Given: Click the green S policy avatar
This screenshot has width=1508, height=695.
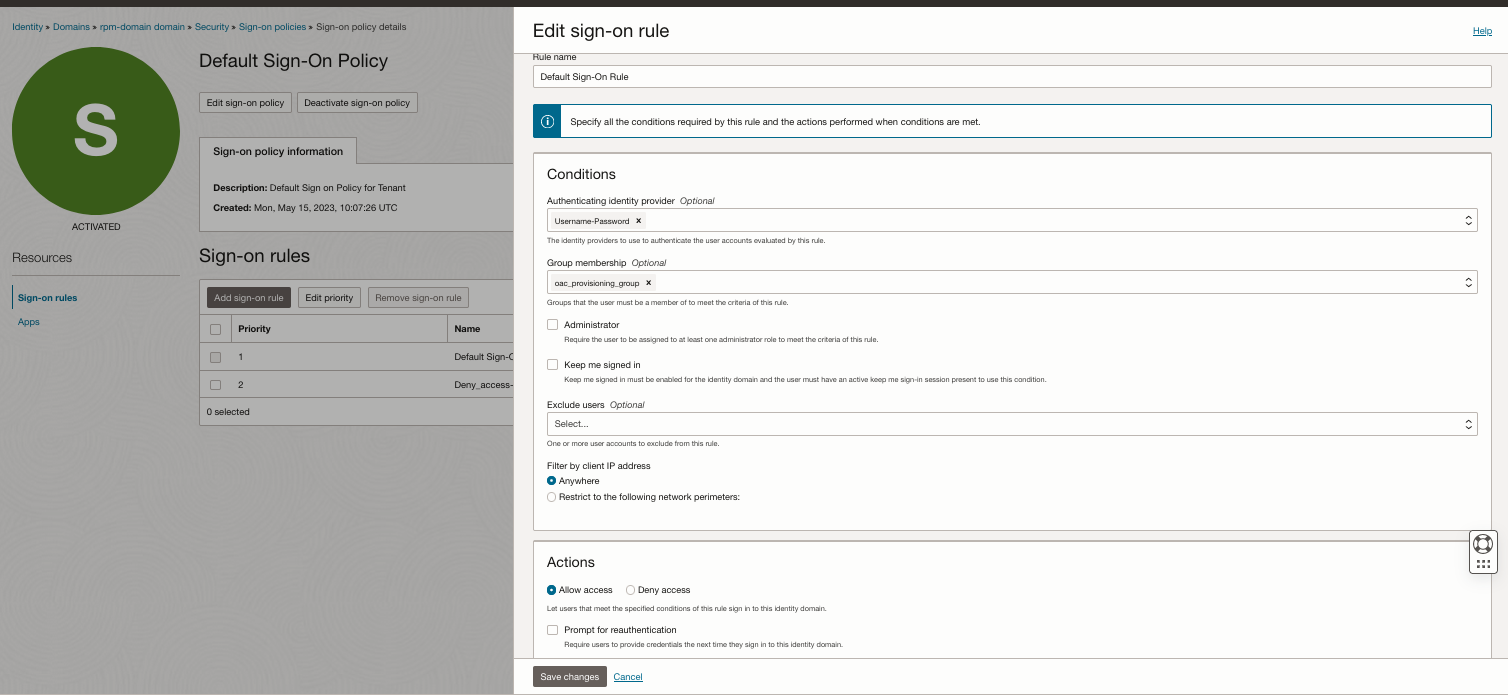Looking at the screenshot, I should click(x=95, y=130).
